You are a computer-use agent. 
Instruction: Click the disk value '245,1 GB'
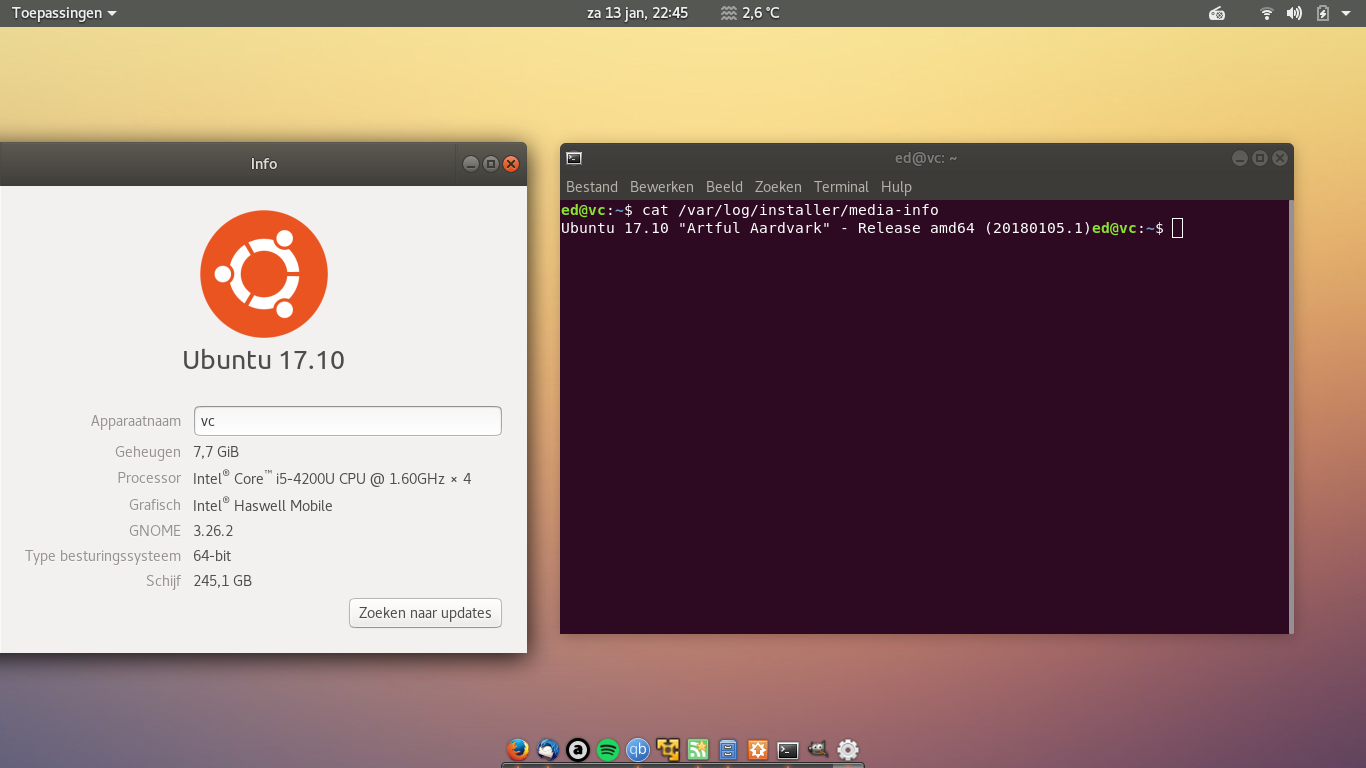point(222,581)
